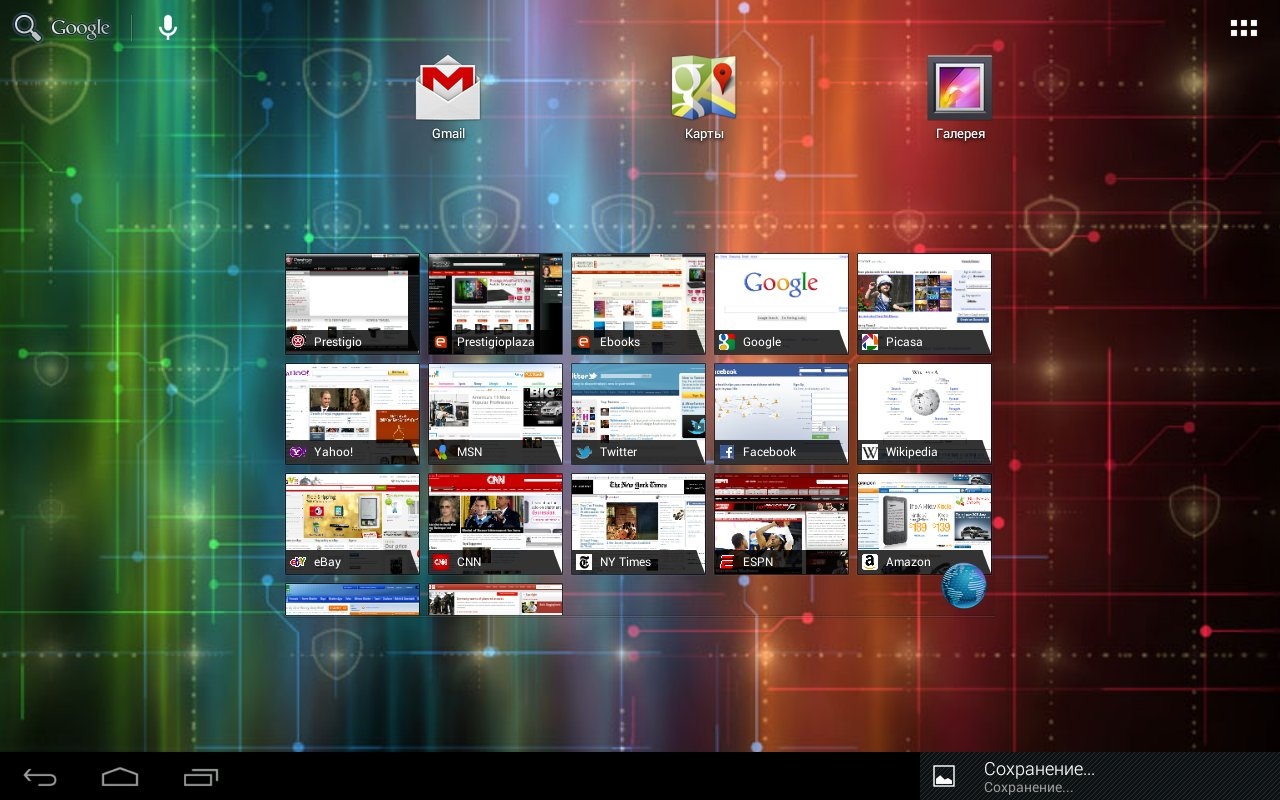Open the eBay bookmark thumbnail
Image resolution: width=1280 pixels, height=800 pixels.
click(353, 523)
